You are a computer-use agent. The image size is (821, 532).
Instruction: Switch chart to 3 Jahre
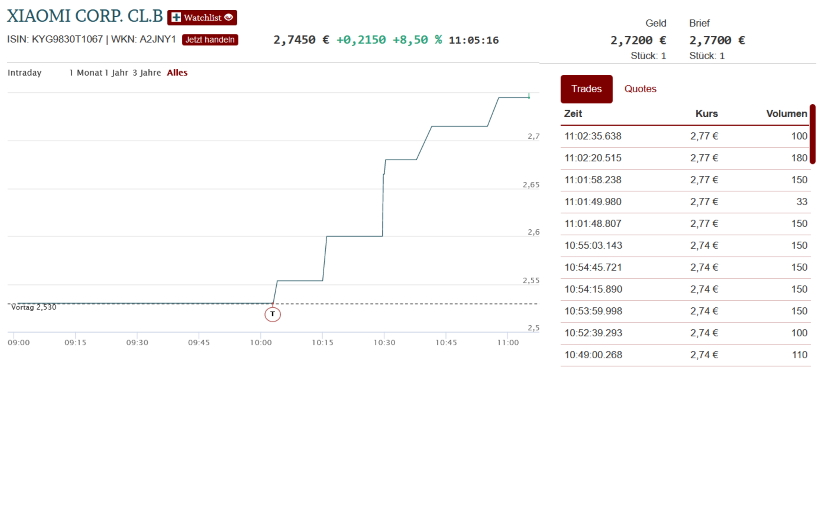[x=147, y=73]
